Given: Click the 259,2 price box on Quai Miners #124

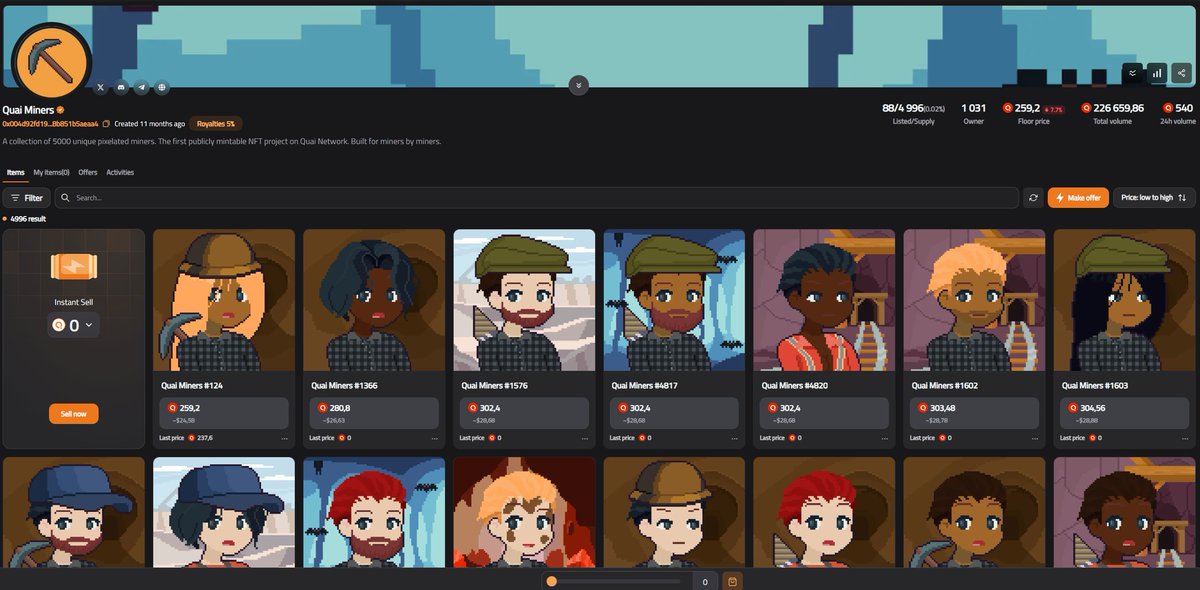Looking at the screenshot, I should click(224, 414).
